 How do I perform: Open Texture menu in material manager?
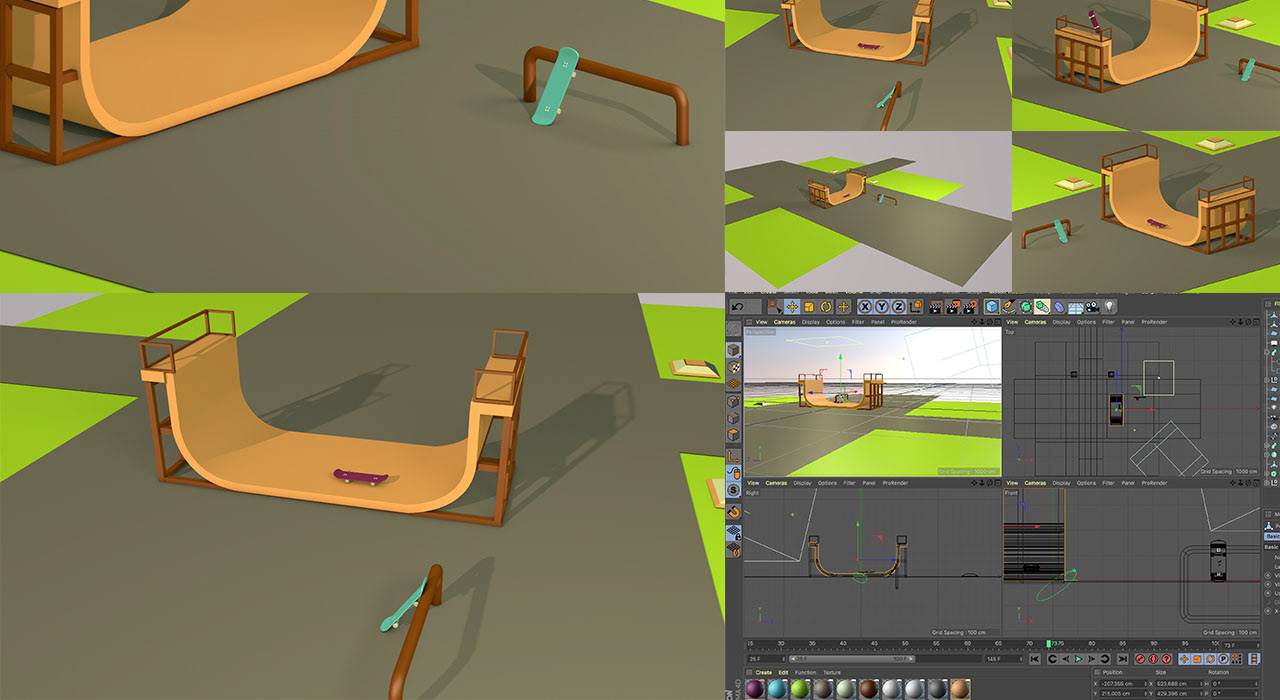[832, 673]
